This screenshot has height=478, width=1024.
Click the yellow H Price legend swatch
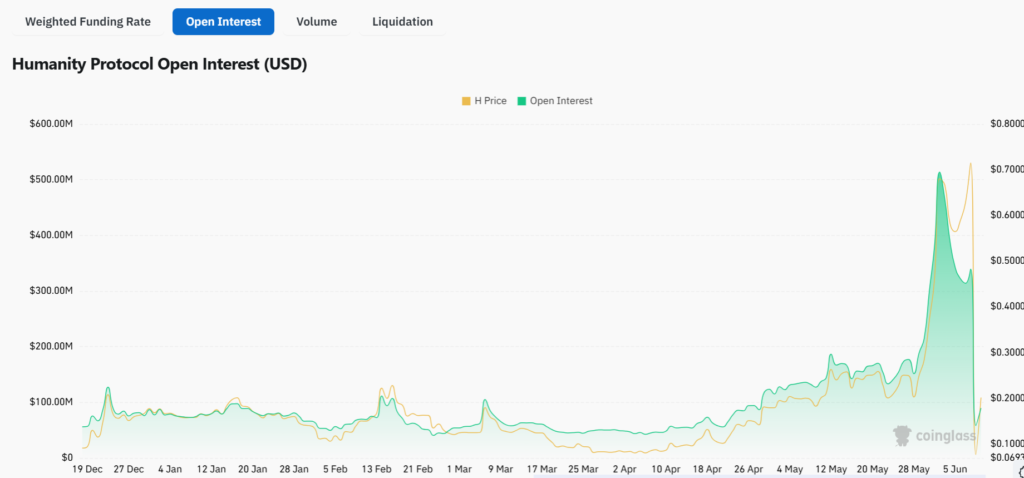pos(466,101)
